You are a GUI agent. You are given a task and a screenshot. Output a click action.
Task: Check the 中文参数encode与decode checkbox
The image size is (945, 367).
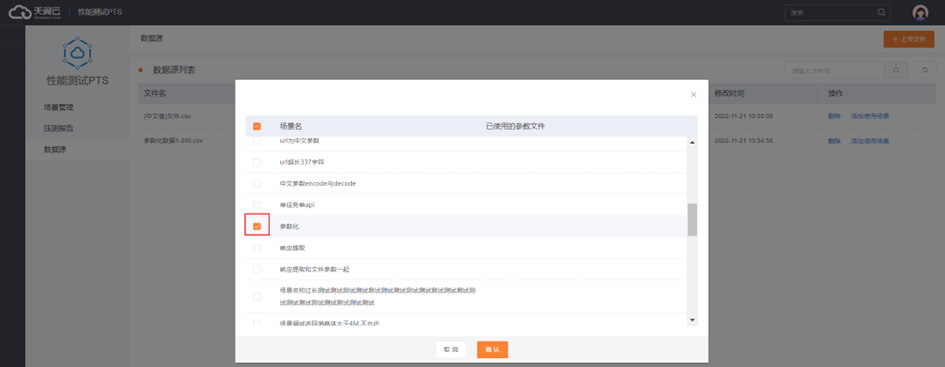click(x=257, y=183)
